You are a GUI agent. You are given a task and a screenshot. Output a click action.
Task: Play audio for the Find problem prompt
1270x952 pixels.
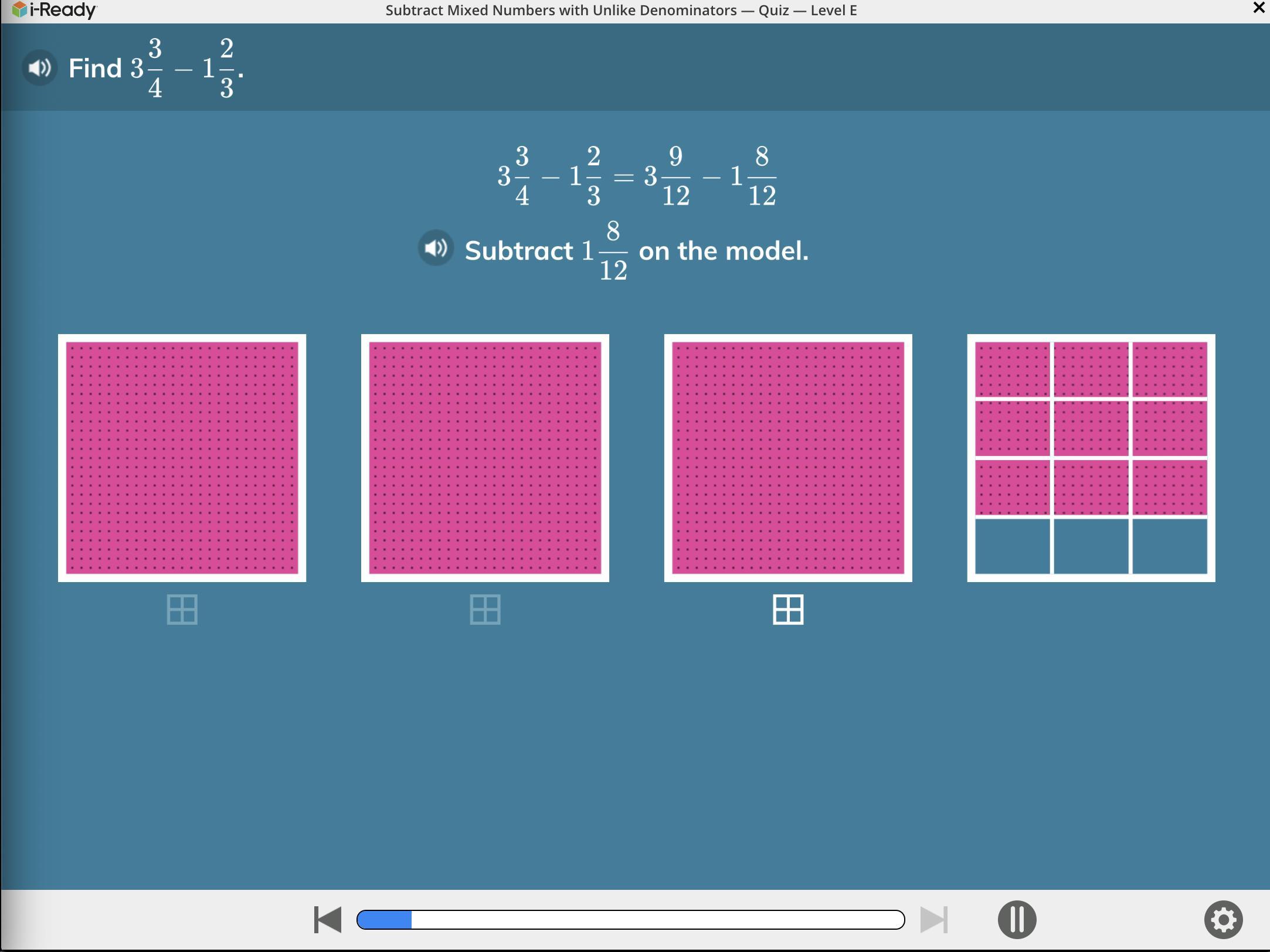(39, 68)
